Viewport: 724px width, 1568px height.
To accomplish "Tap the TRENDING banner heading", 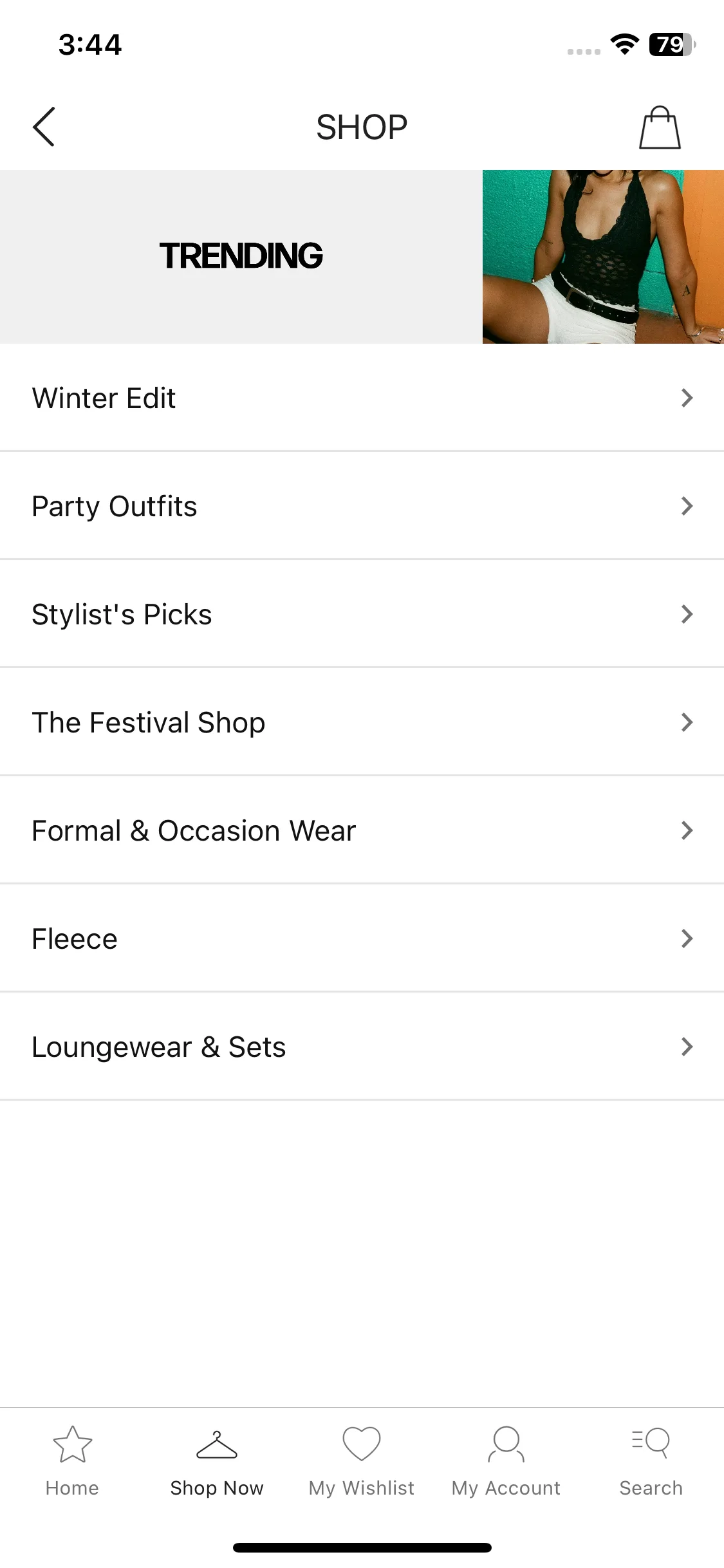I will tap(241, 256).
